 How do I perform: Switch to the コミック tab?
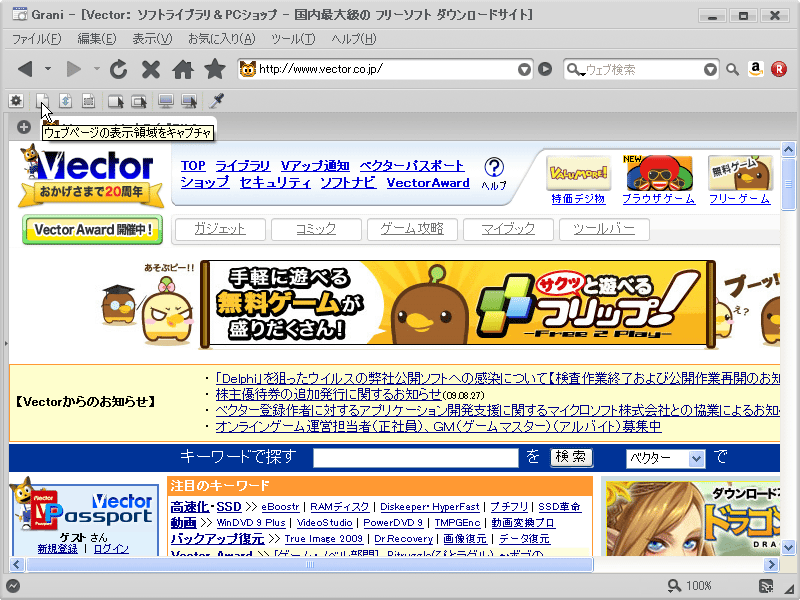[316, 229]
